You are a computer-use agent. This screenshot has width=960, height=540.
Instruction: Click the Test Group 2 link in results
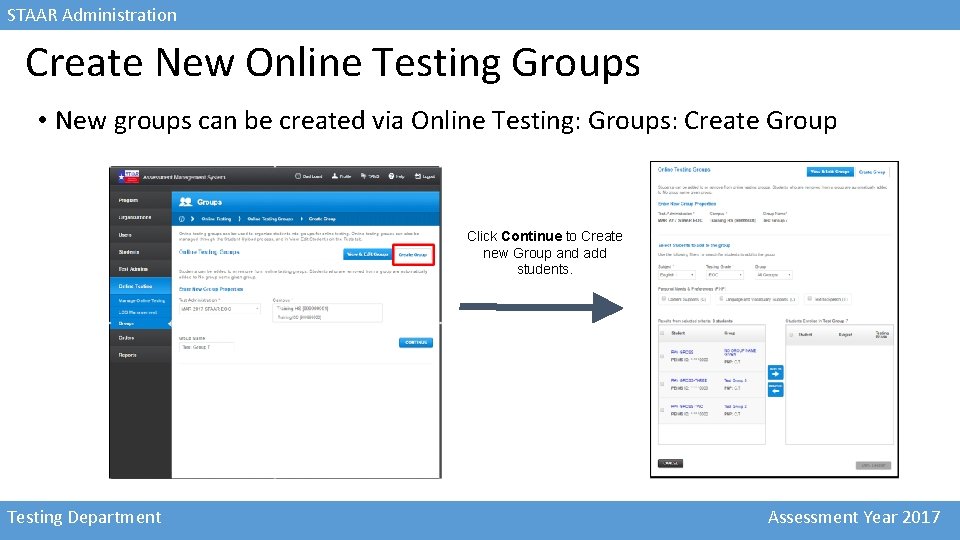[735, 407]
